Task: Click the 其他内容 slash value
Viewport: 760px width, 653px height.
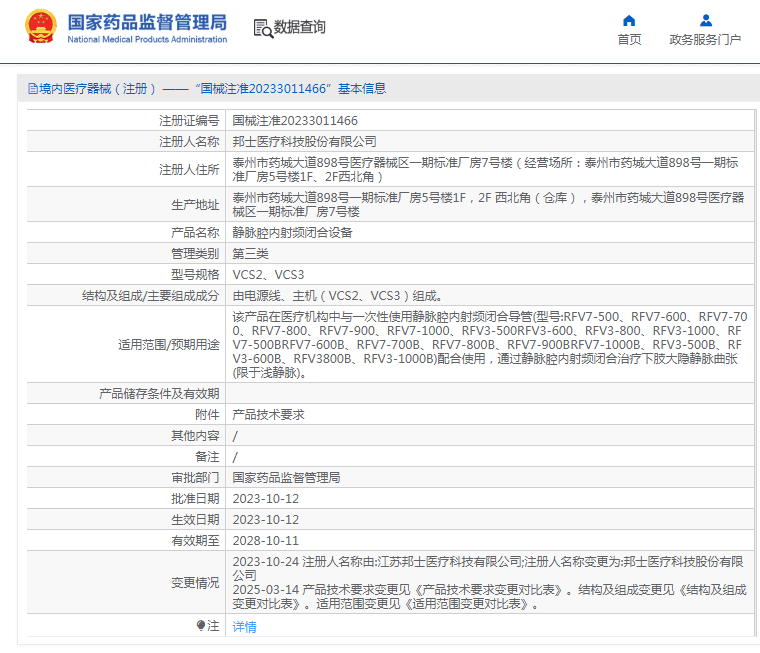Action: coord(235,436)
